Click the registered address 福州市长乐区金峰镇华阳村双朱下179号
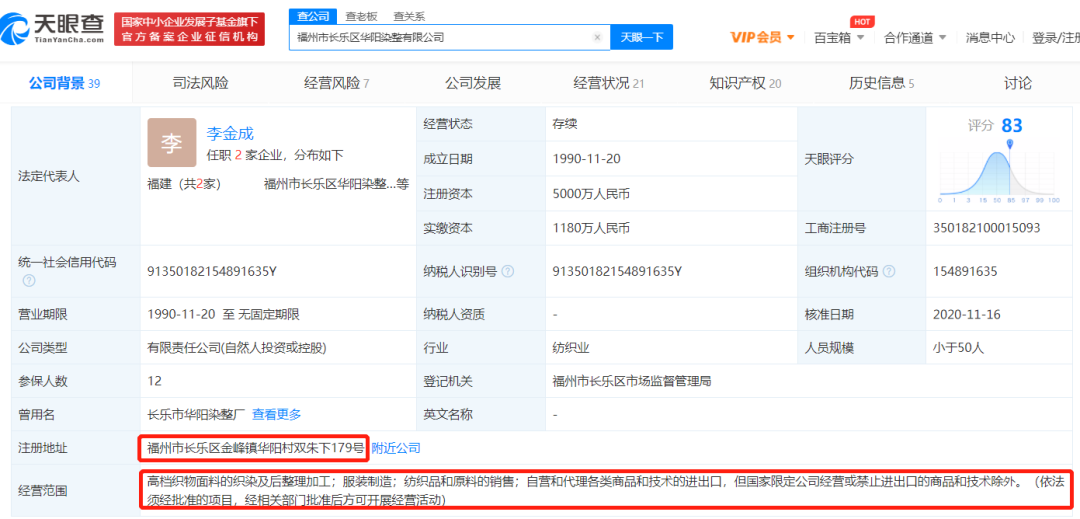This screenshot has width=1080, height=519. click(256, 448)
